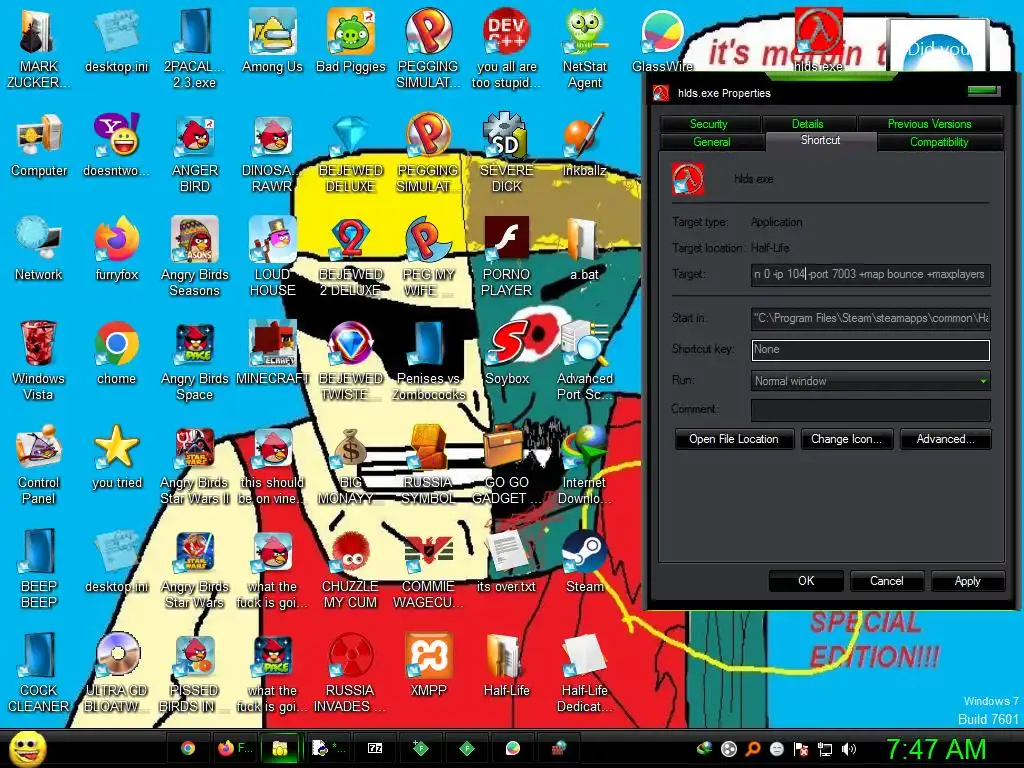Click inside the Comment field
The width and height of the screenshot is (1024, 768).
coord(871,409)
